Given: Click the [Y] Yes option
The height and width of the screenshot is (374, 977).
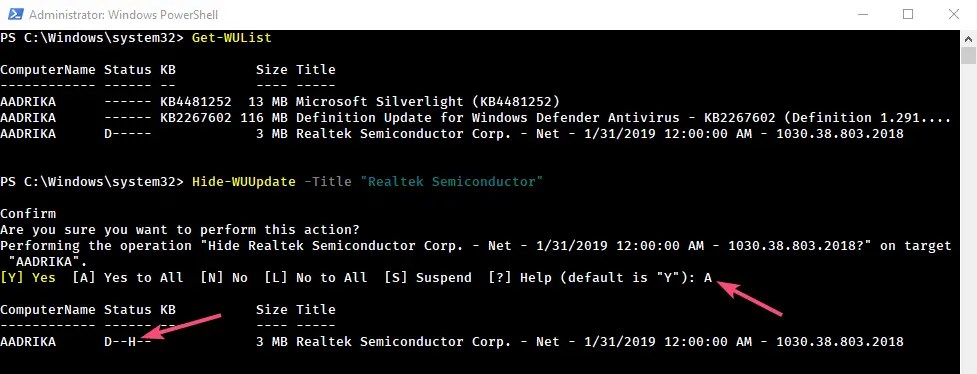Looking at the screenshot, I should click(28, 278).
